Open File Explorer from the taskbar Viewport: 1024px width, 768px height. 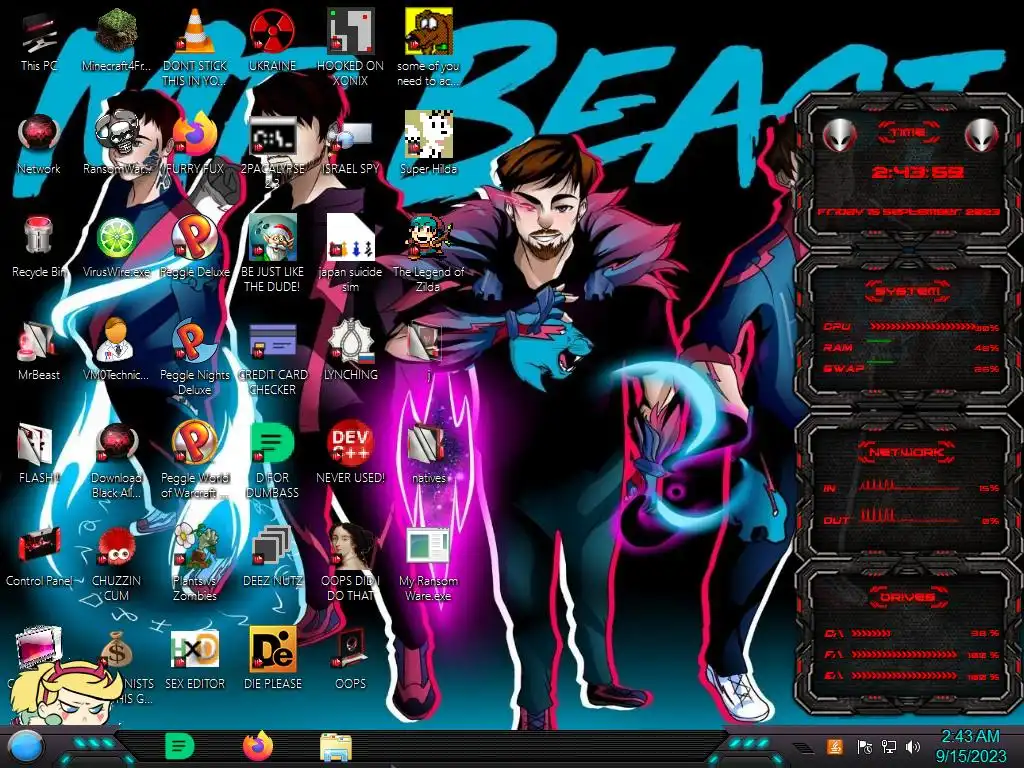click(336, 747)
